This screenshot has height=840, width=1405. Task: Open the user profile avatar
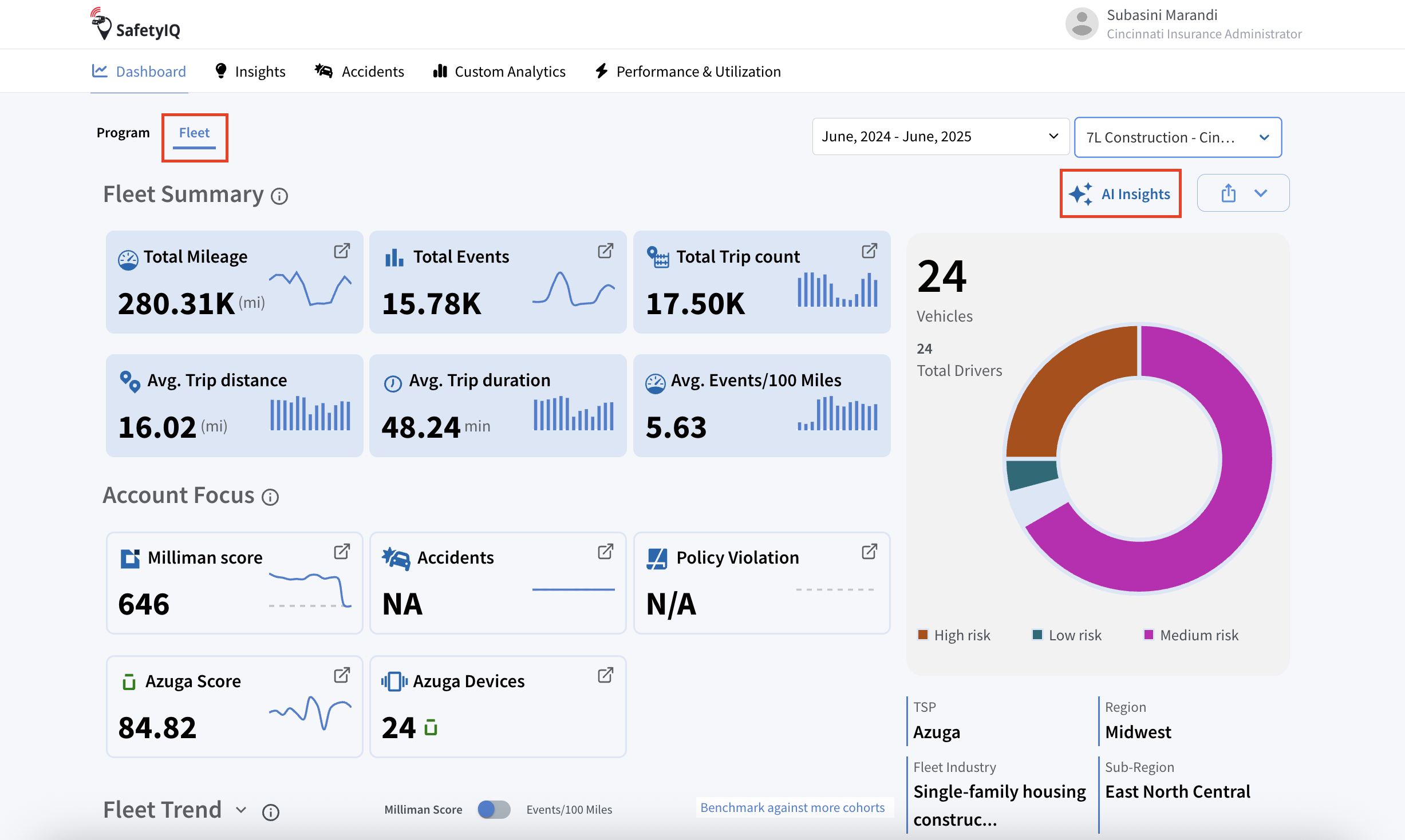coord(1081,24)
